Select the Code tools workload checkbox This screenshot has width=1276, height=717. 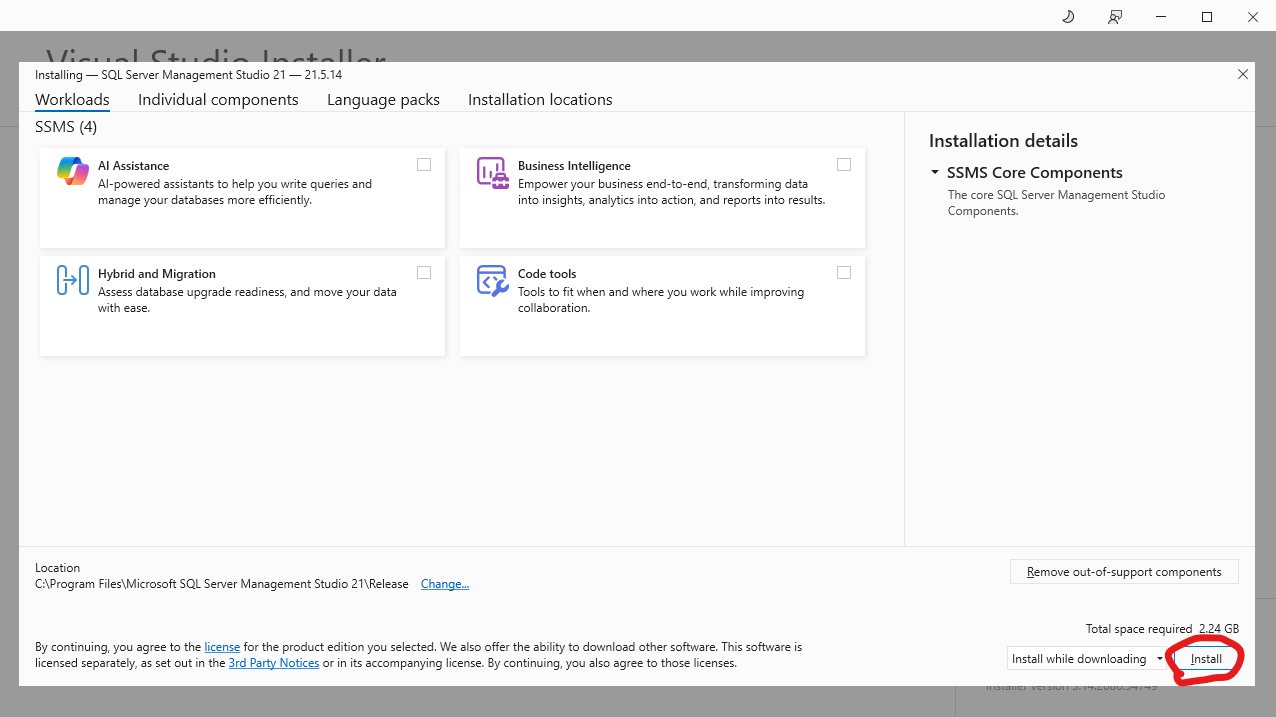click(x=844, y=273)
